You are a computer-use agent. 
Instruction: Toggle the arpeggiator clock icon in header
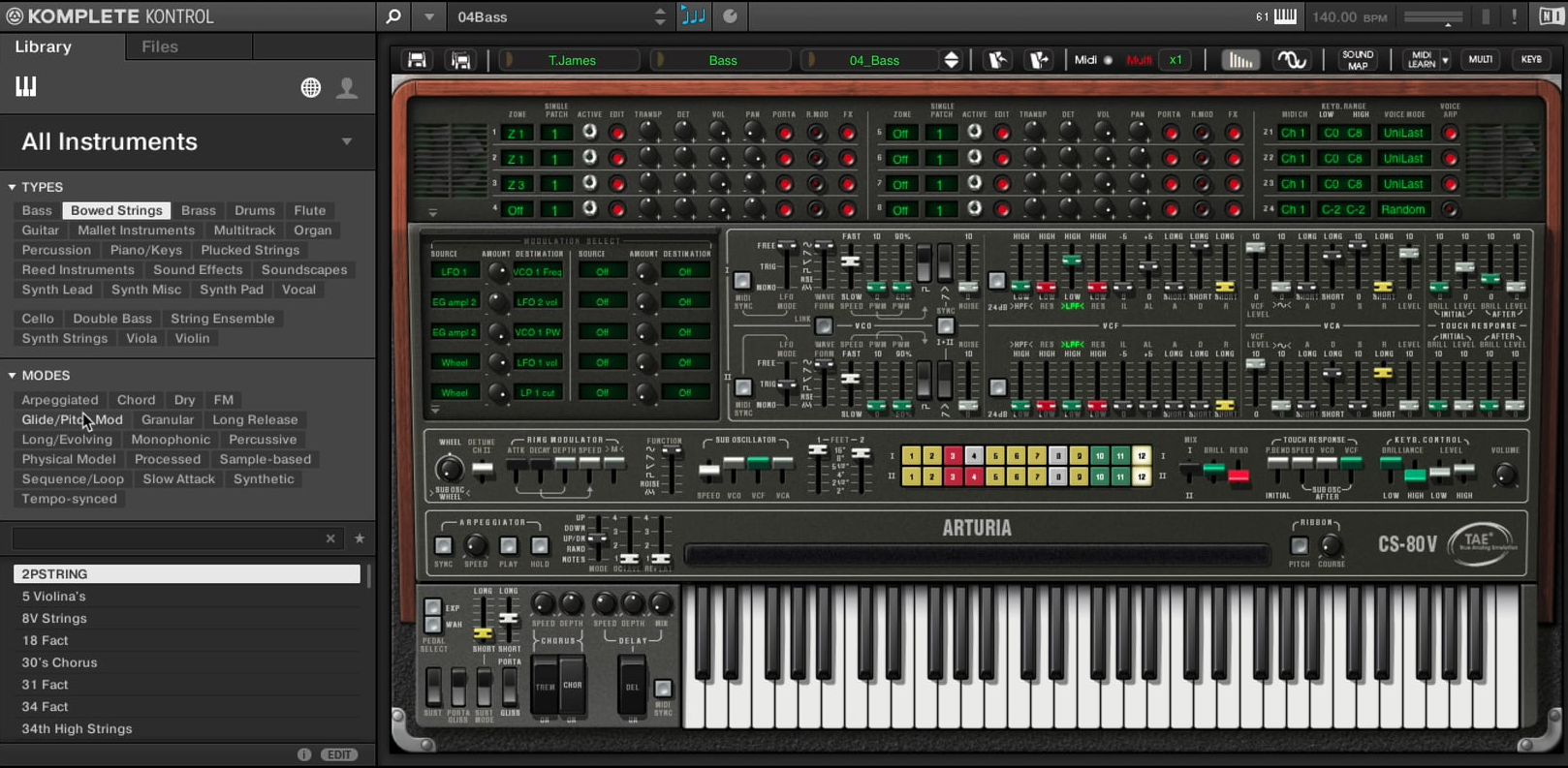(x=730, y=15)
